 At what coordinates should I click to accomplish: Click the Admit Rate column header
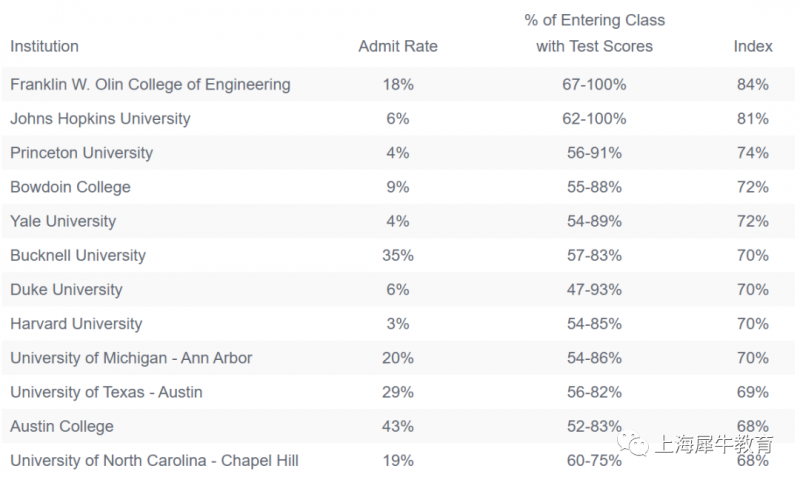point(398,46)
